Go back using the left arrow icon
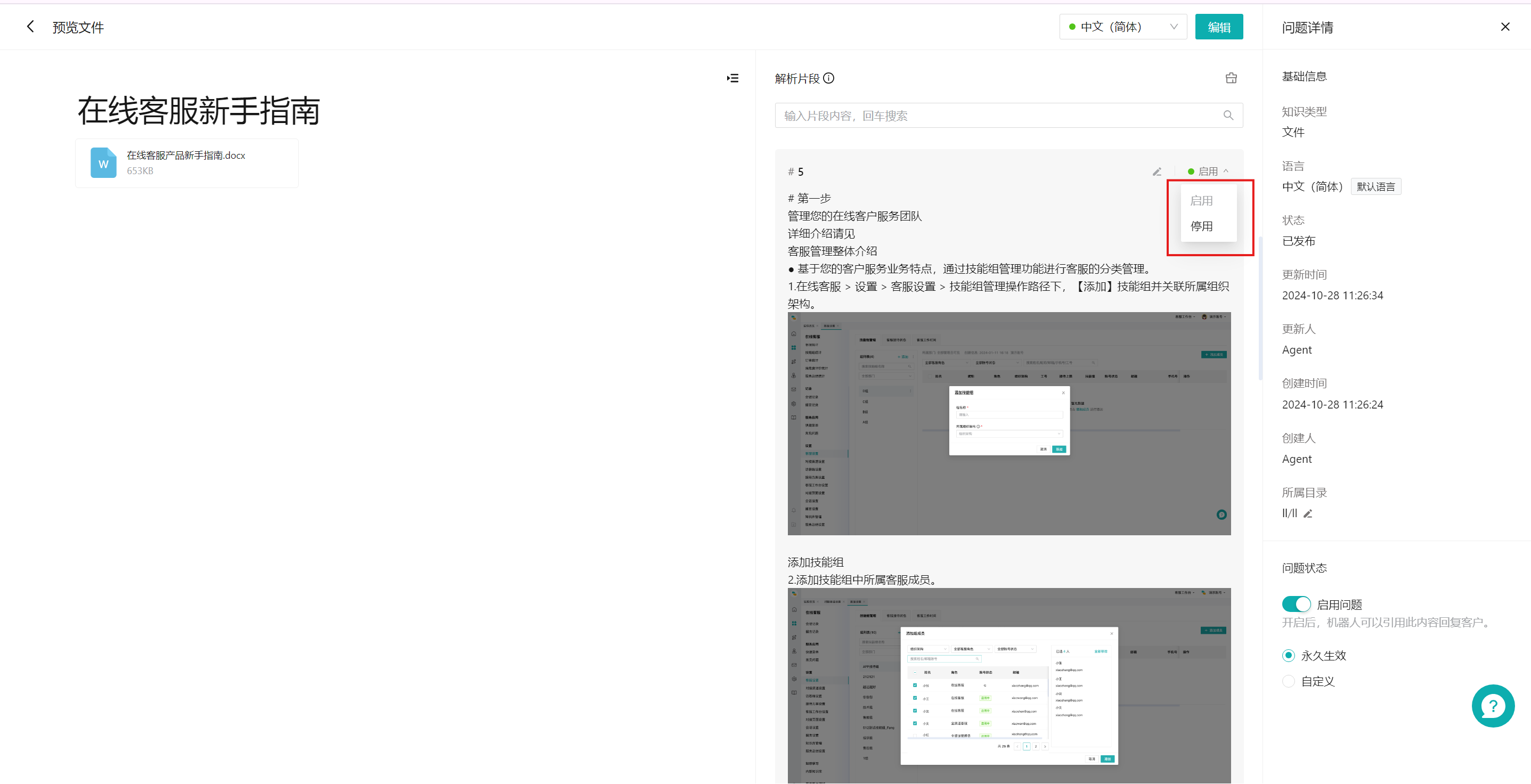 [30, 27]
